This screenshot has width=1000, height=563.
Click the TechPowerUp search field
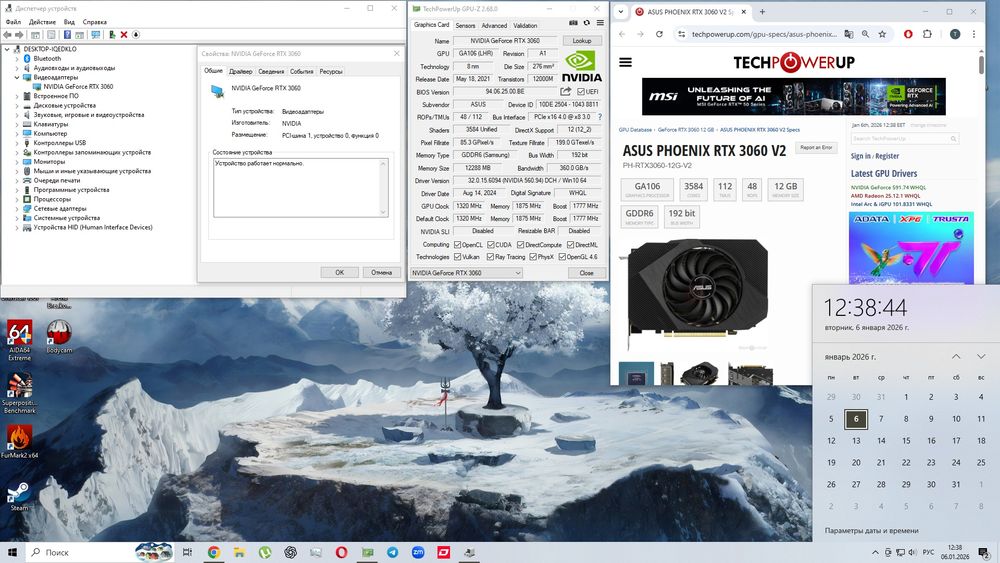(x=904, y=138)
